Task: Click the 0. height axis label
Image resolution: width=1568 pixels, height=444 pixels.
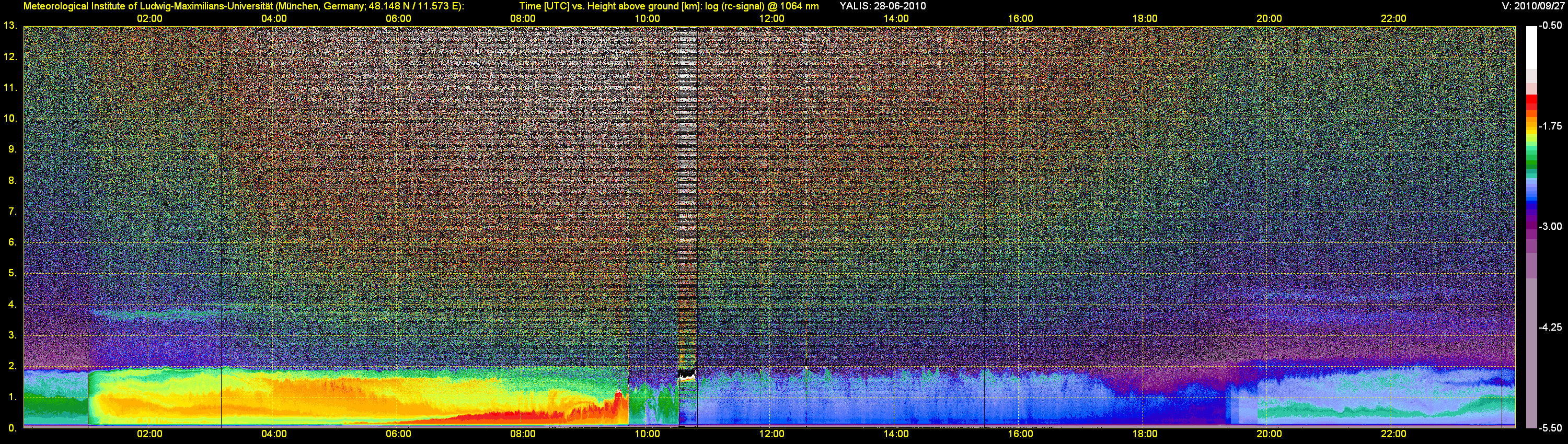Action: 13,428
